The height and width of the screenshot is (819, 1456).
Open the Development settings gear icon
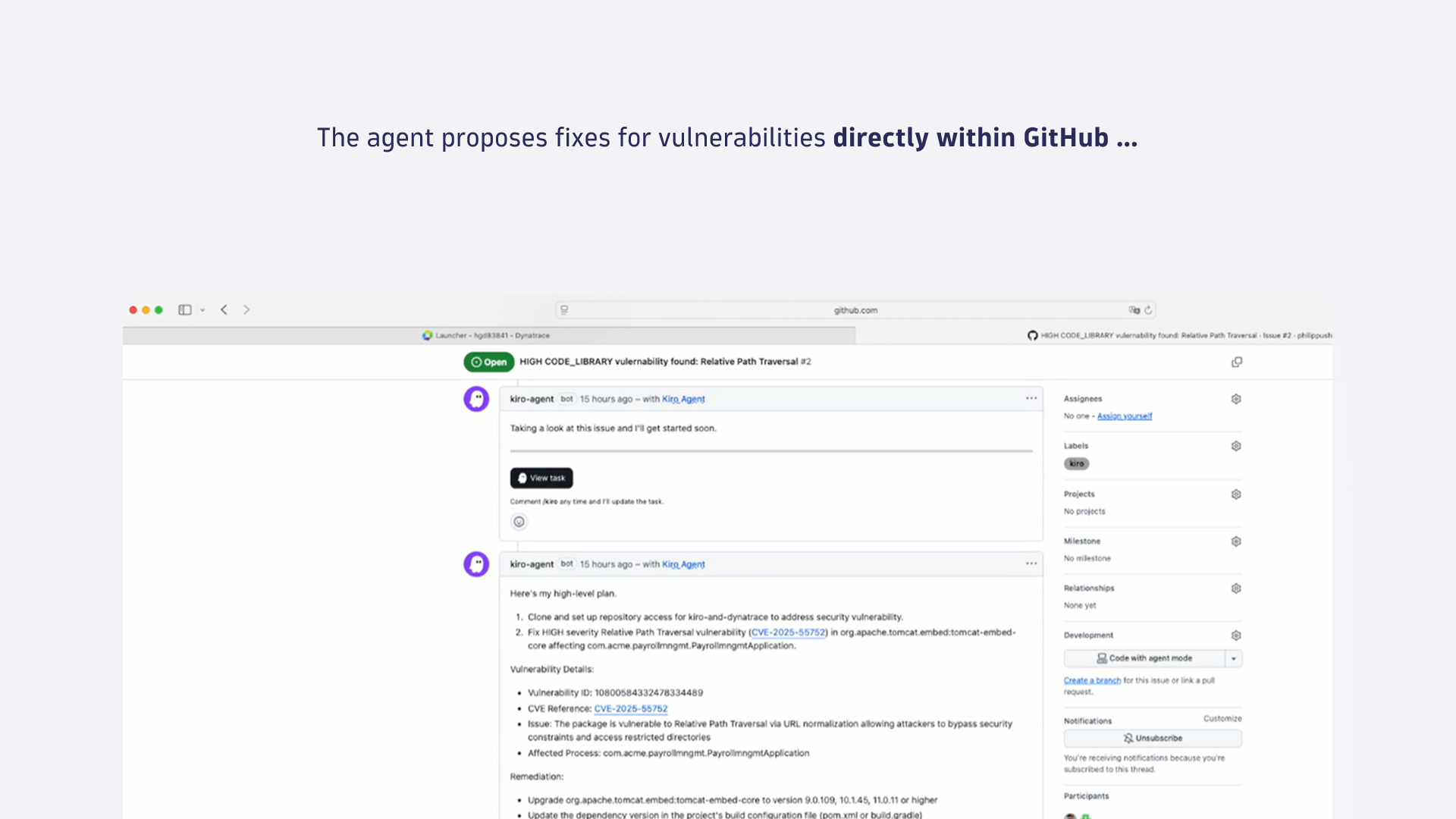tap(1236, 635)
